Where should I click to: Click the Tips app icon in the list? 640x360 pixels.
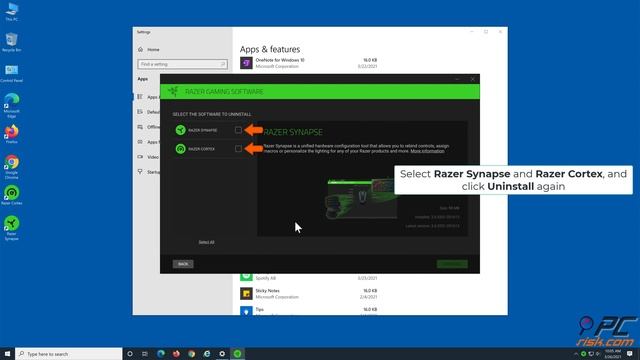pyautogui.click(x=246, y=311)
